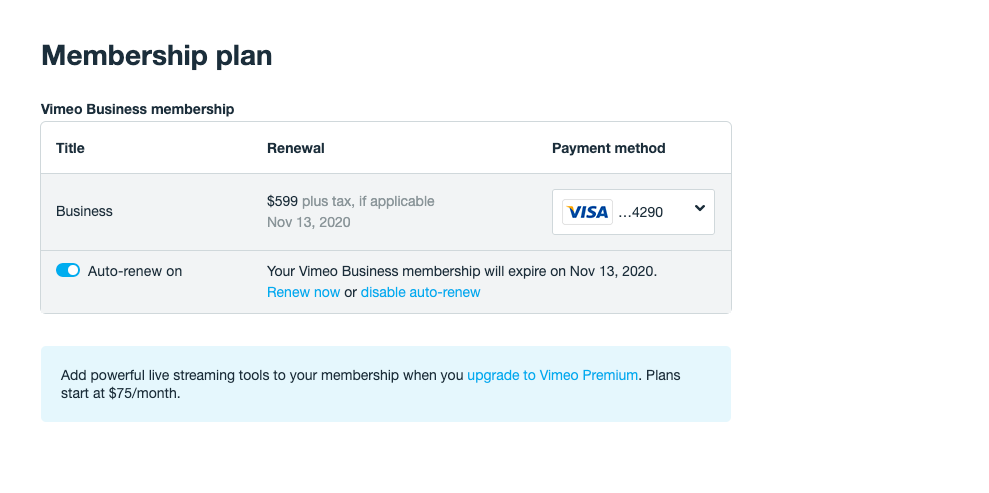The height and width of the screenshot is (493, 989).
Task: Expand the payment method dropdown arrow
Action: [699, 209]
